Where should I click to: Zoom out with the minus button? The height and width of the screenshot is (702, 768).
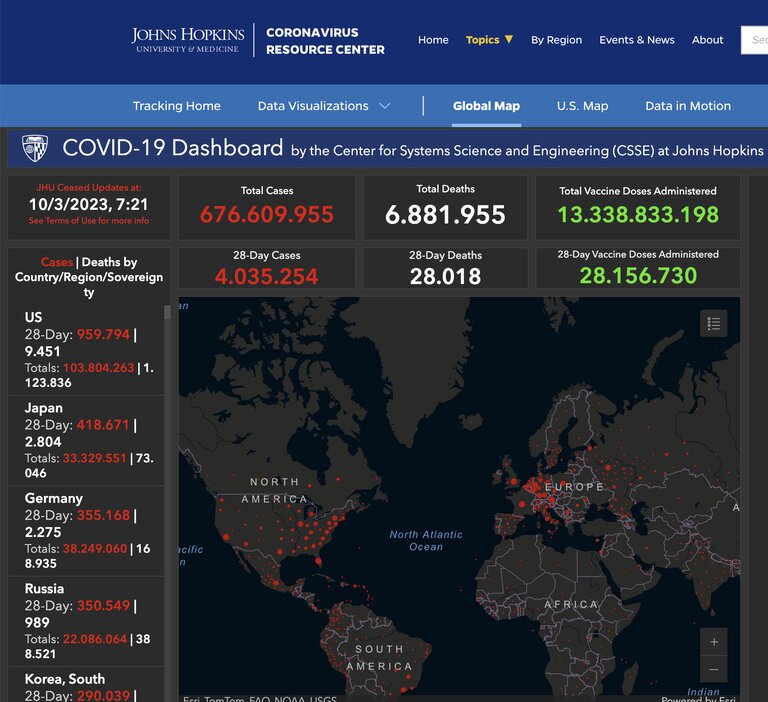pyautogui.click(x=713, y=669)
